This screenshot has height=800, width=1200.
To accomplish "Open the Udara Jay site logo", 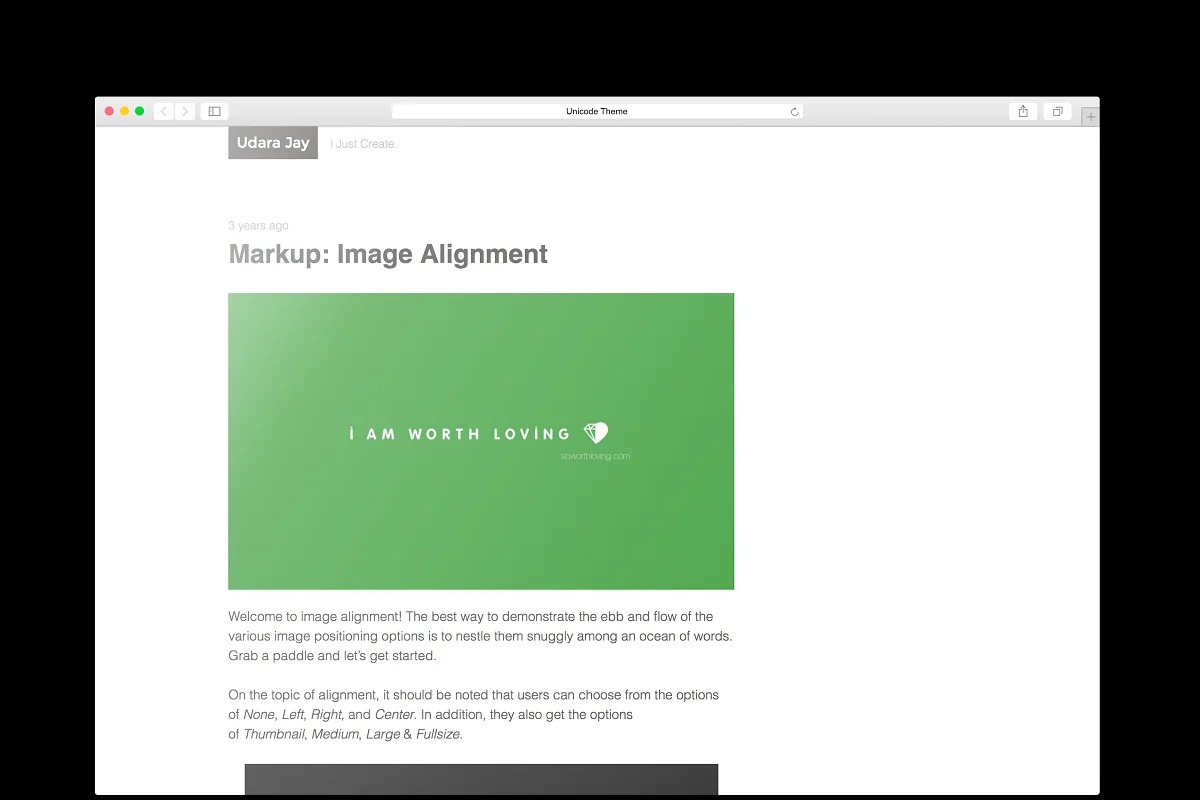I will [273, 143].
